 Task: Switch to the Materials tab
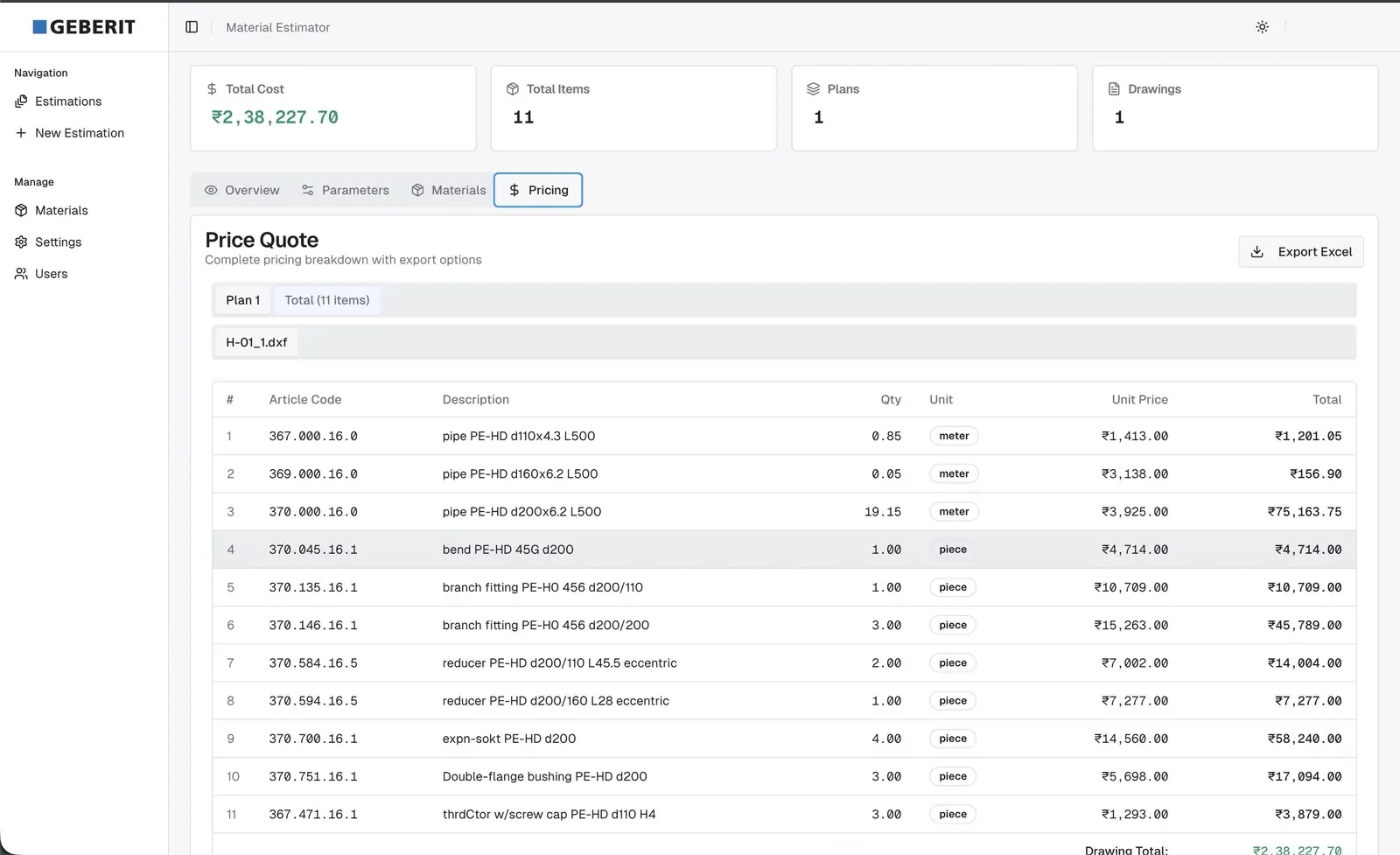[448, 190]
